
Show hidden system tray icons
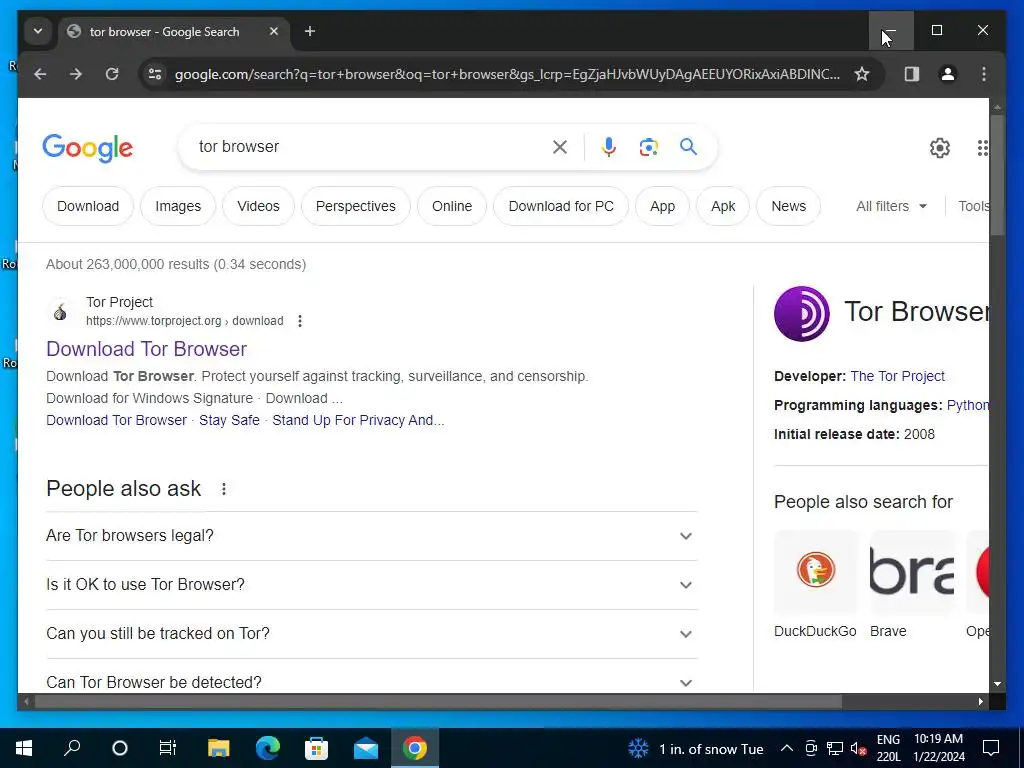pyautogui.click(x=787, y=748)
